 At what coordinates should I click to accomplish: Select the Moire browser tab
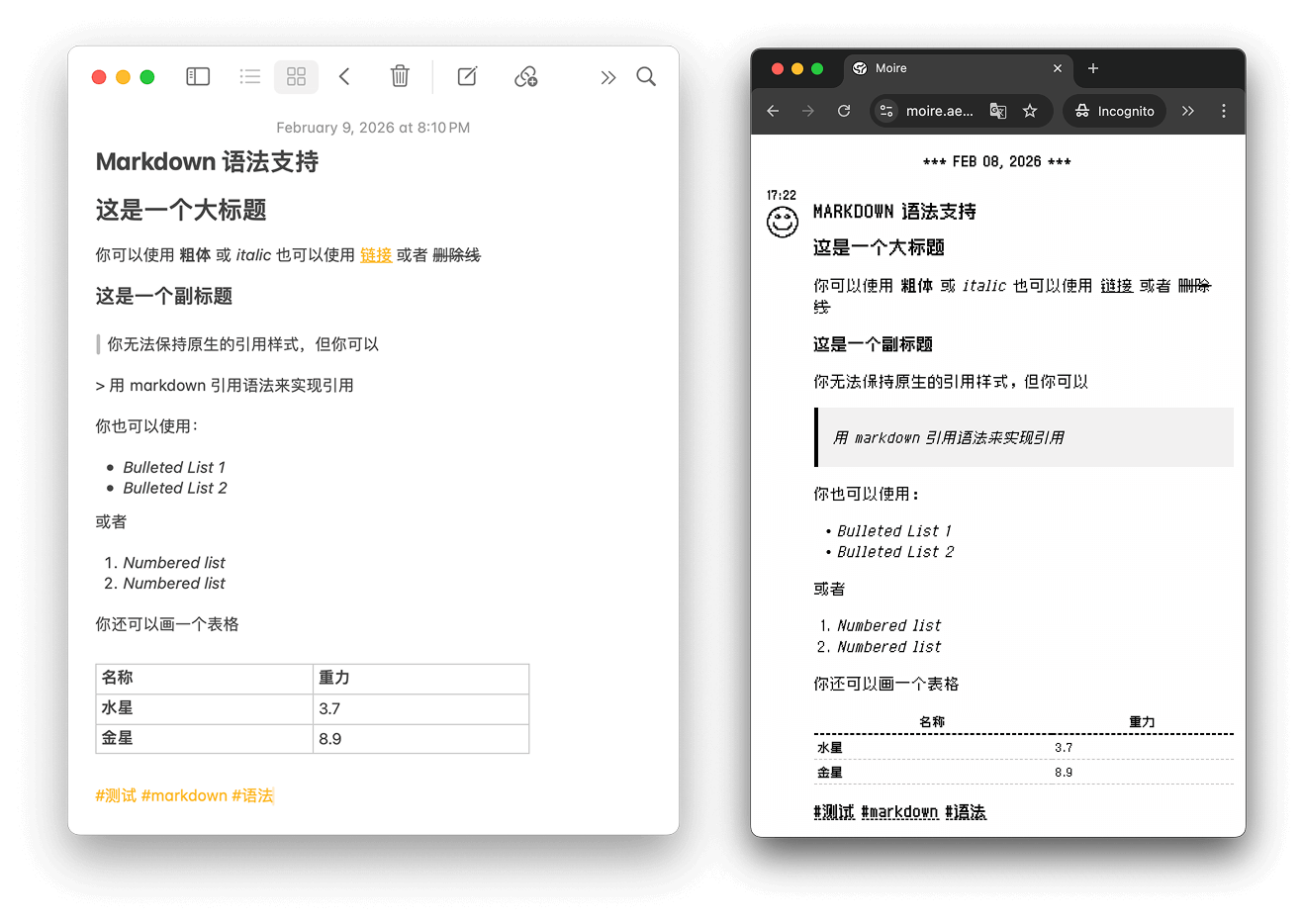click(938, 68)
